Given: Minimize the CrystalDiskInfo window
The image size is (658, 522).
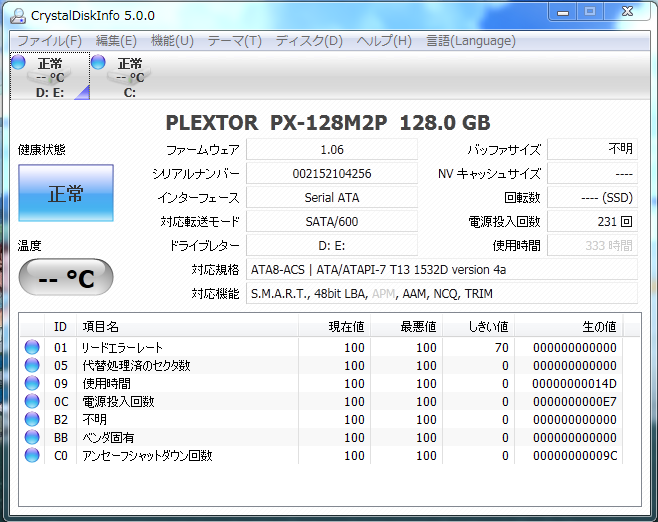Looking at the screenshot, I should tap(563, 12).
